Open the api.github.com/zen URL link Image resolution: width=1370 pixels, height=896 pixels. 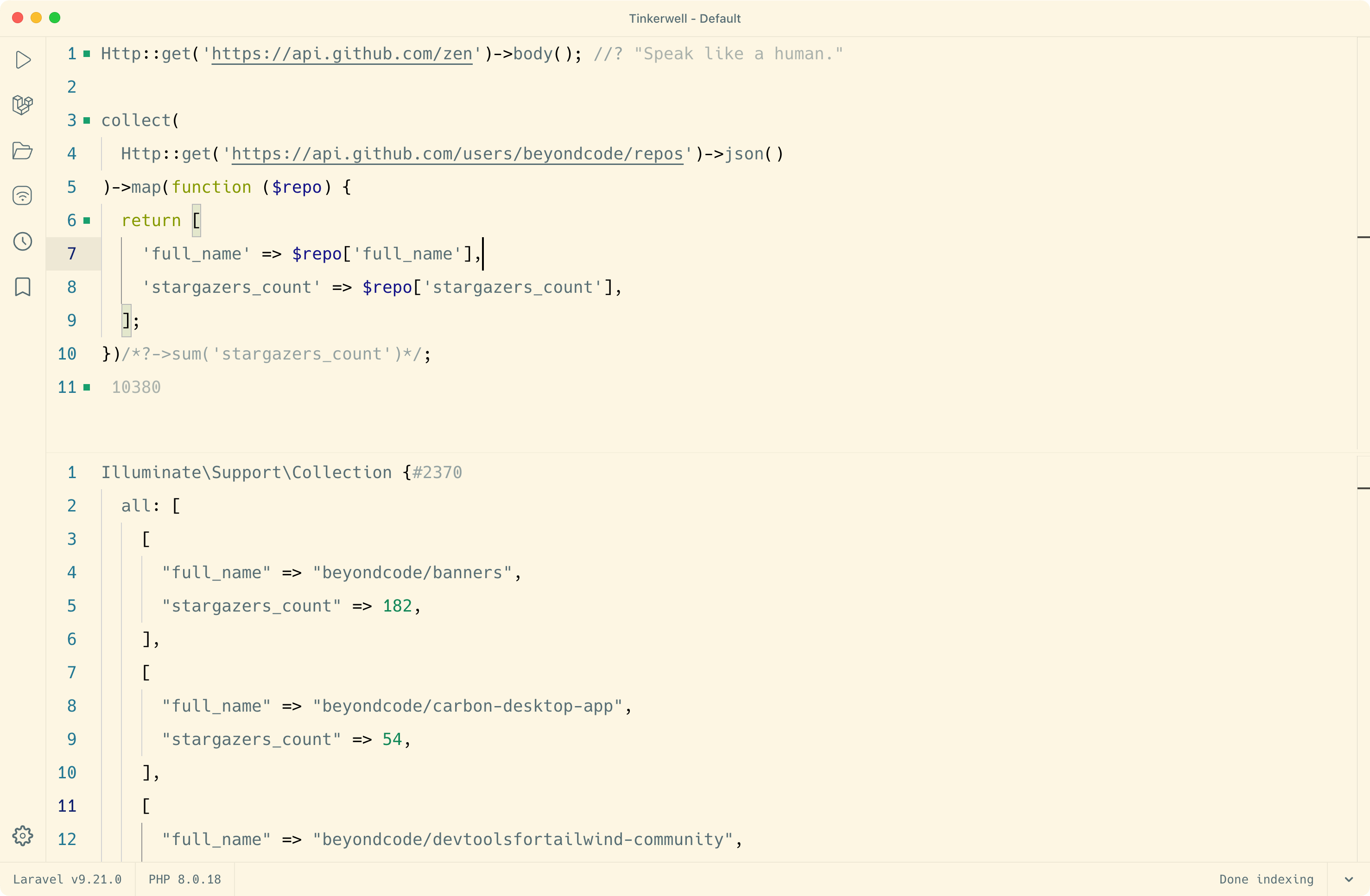coord(342,54)
